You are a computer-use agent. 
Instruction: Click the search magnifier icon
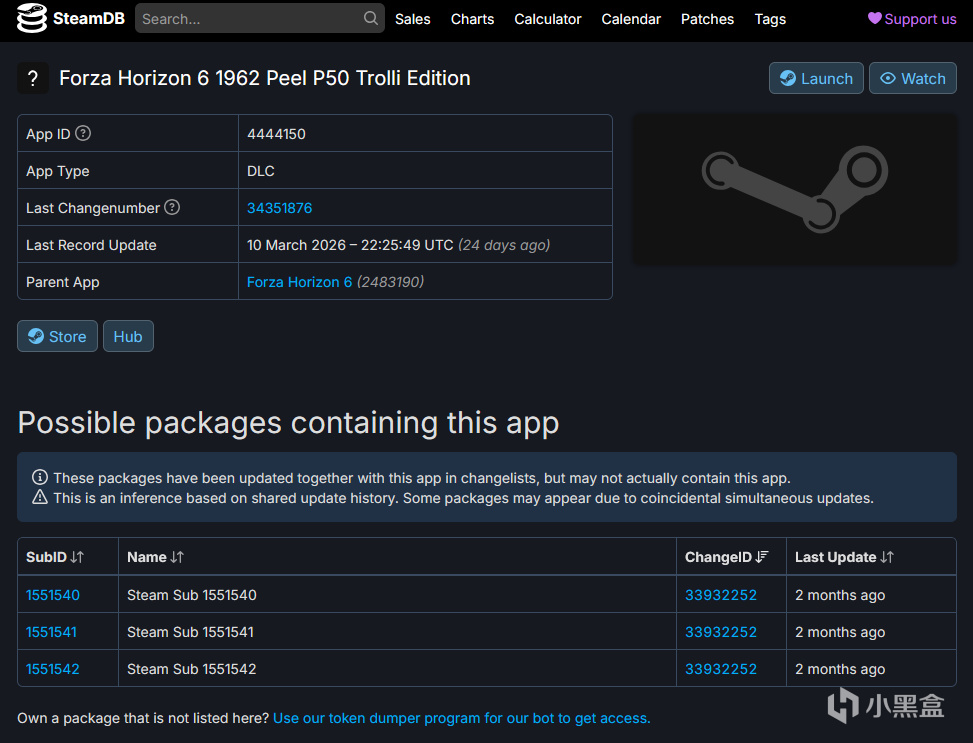pos(371,18)
